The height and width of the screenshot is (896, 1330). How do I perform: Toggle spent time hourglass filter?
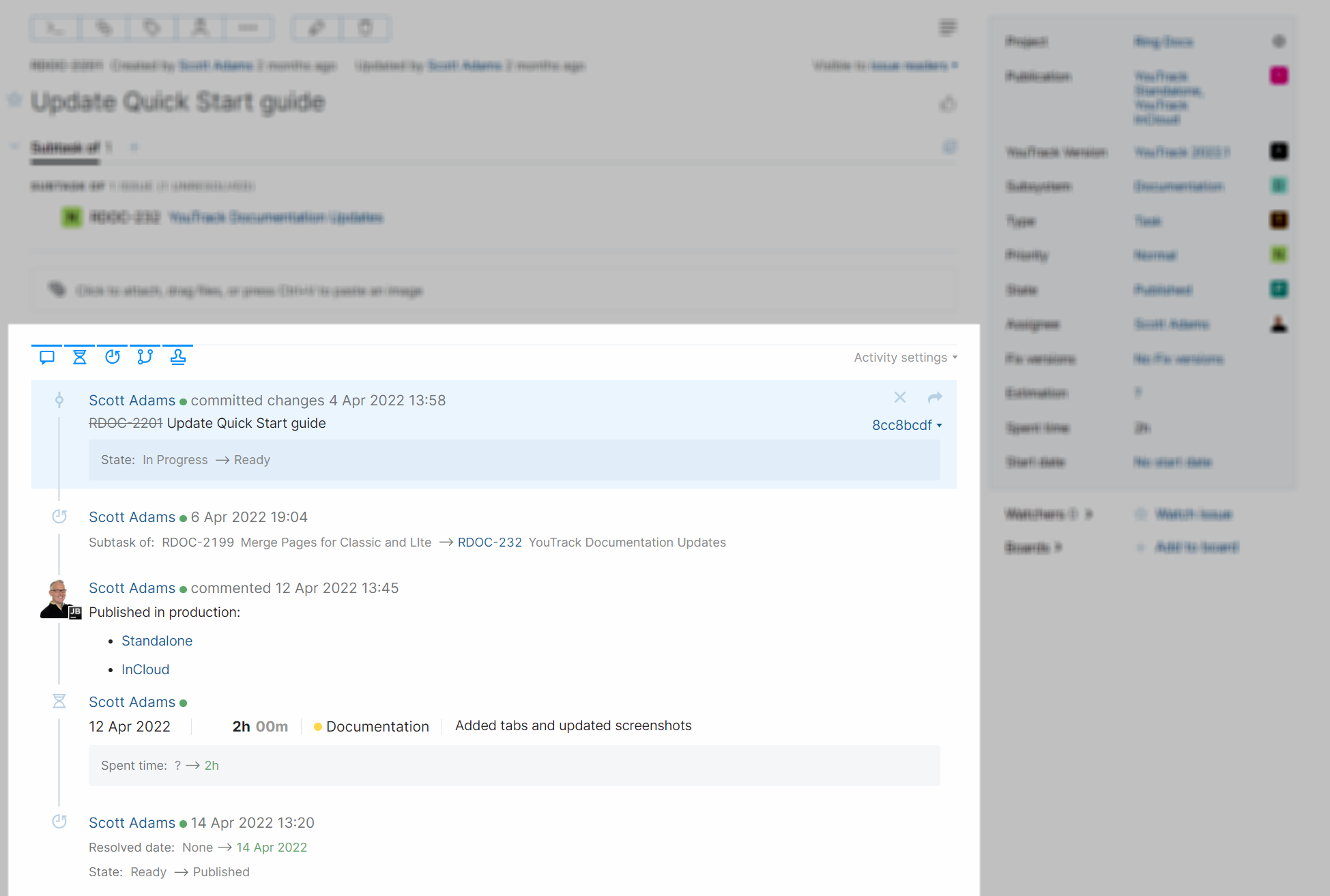coord(80,357)
